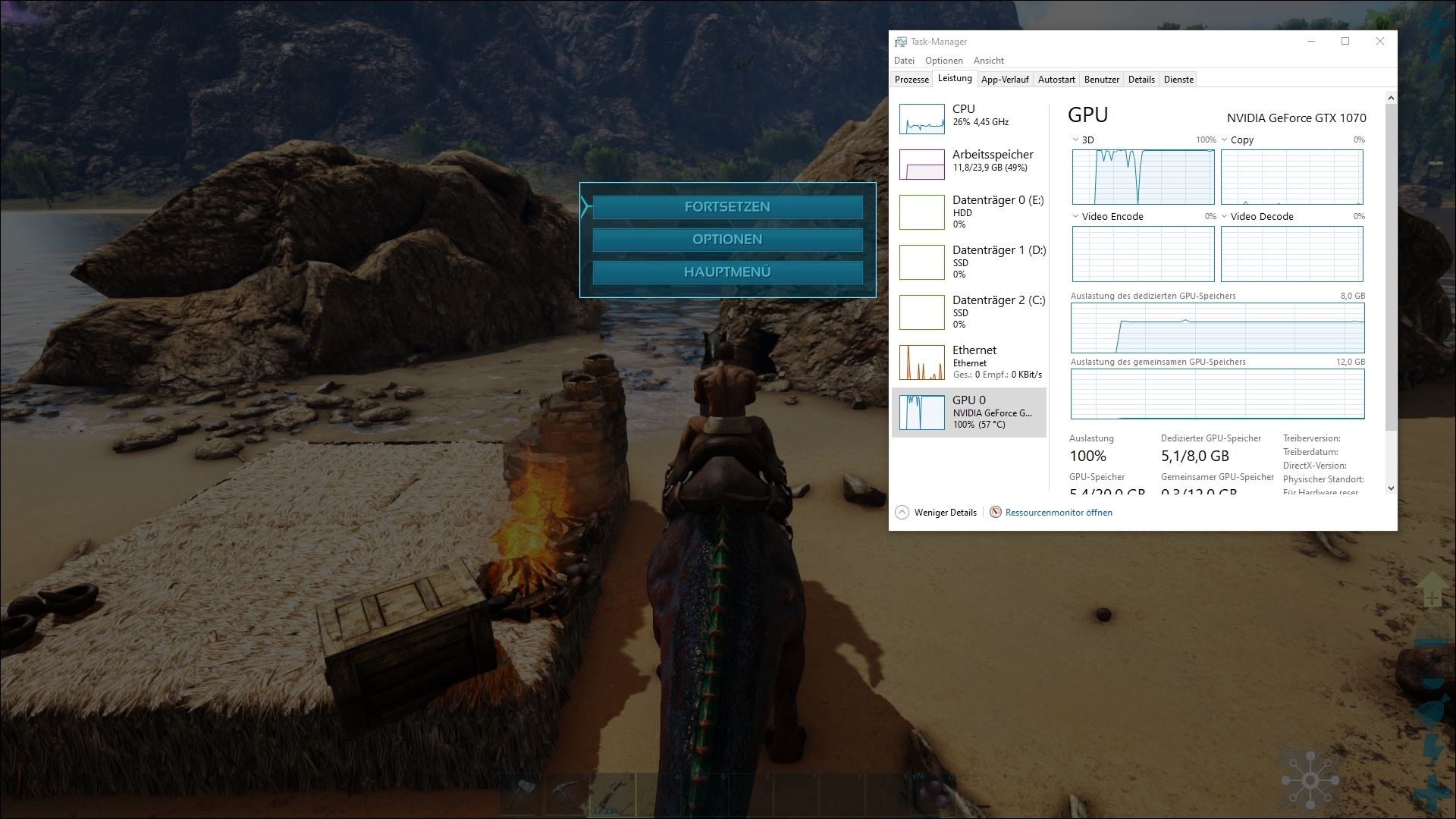
Task: Select Datenträger 1 (D:) SSD entry
Action: pyautogui.click(x=969, y=262)
